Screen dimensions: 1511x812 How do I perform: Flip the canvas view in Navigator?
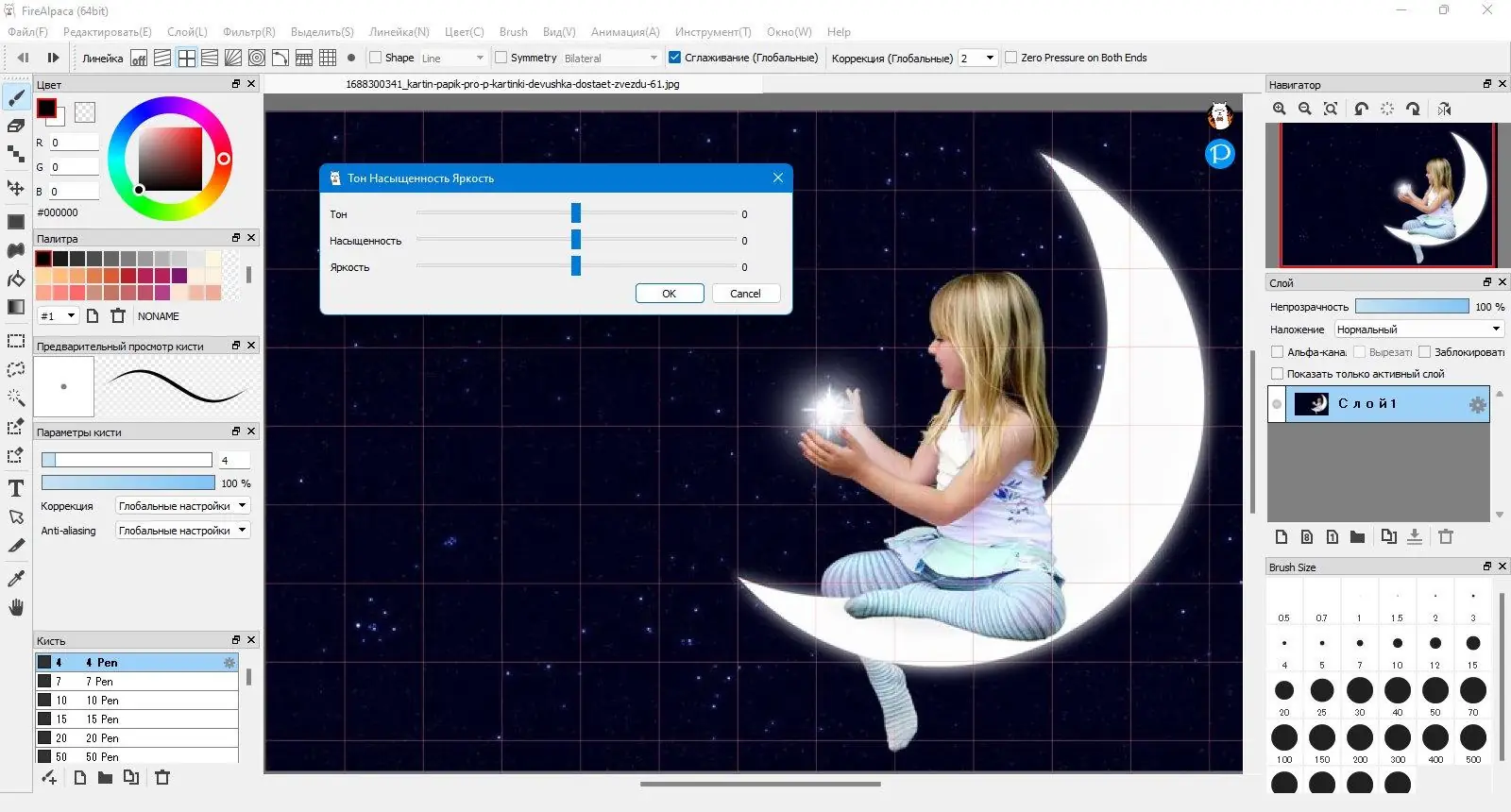coord(1445,109)
